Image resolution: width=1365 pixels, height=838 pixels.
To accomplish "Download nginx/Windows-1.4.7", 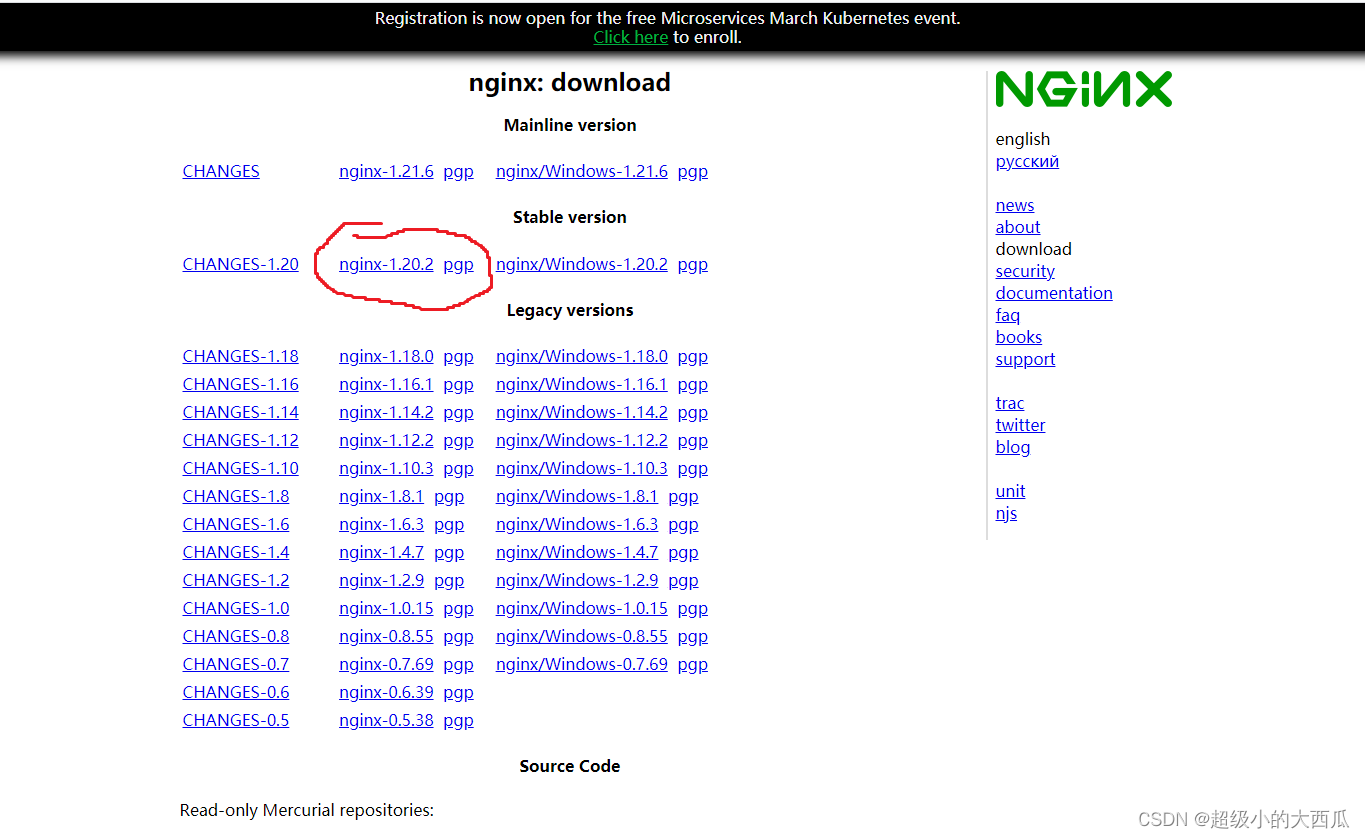I will point(577,552).
